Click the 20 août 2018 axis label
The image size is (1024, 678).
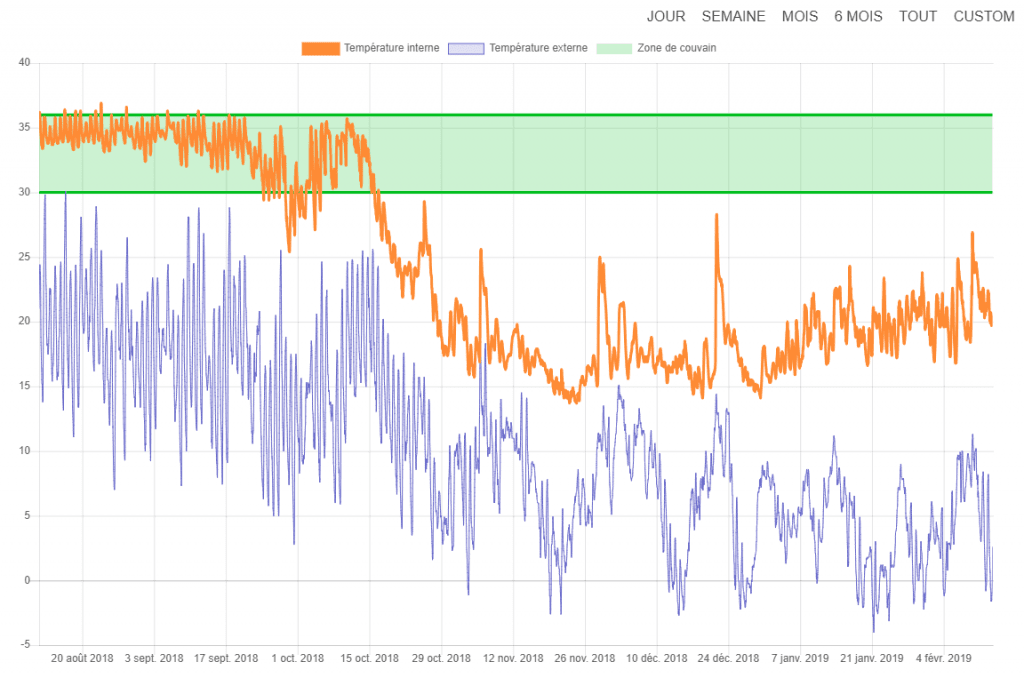tap(82, 658)
